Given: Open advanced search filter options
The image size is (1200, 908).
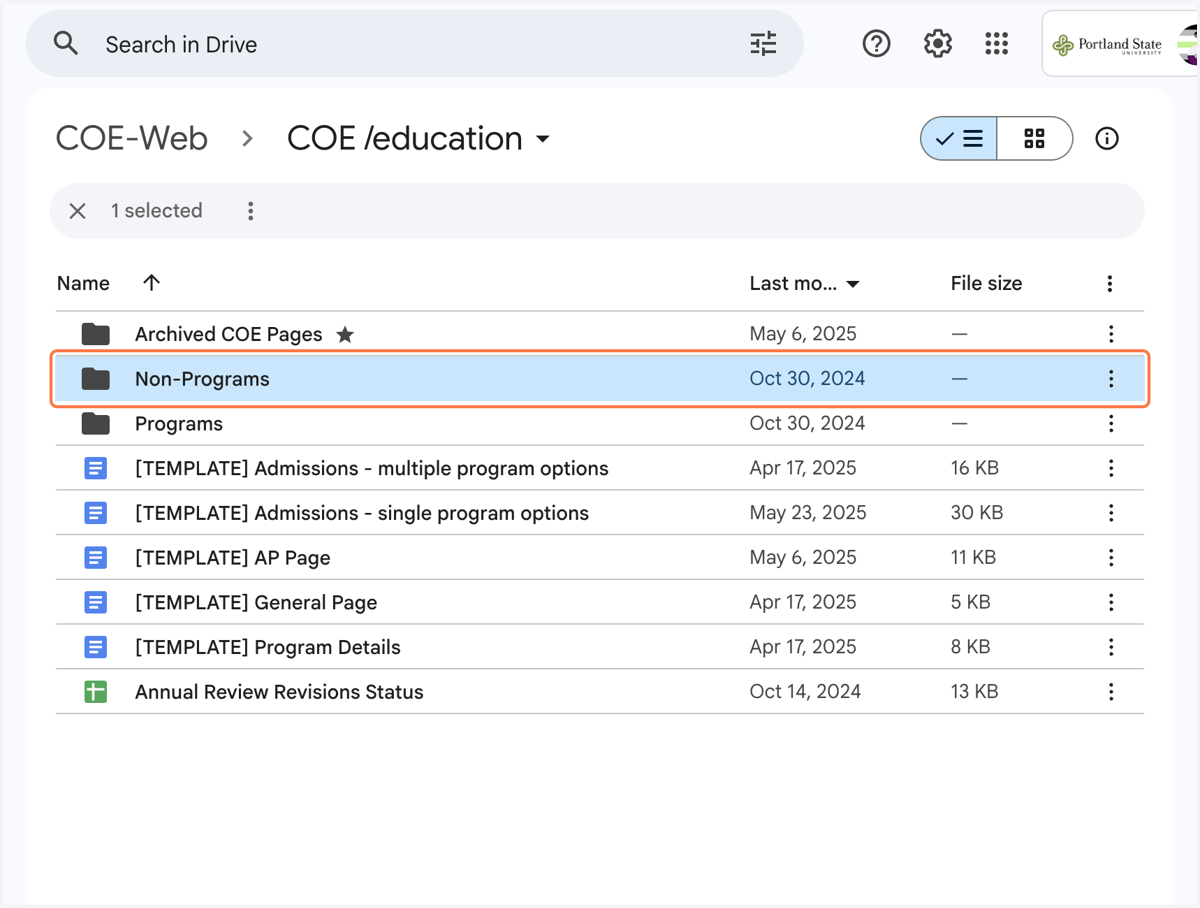Looking at the screenshot, I should [x=763, y=43].
